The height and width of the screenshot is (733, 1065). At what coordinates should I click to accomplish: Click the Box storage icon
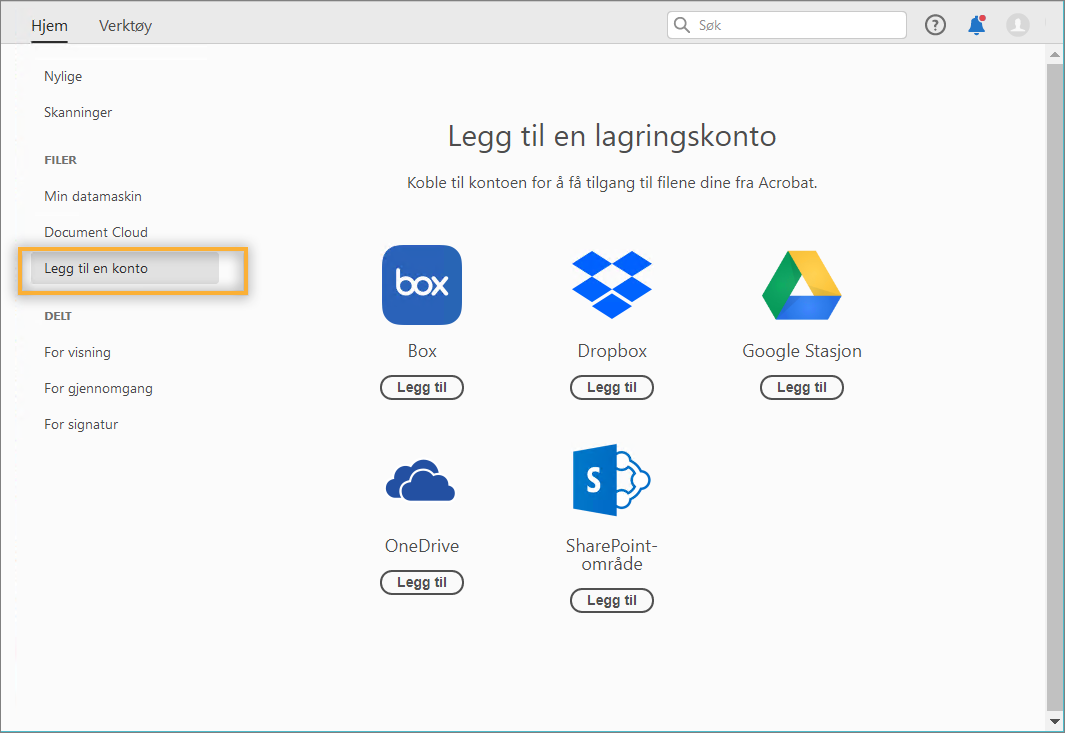422,285
